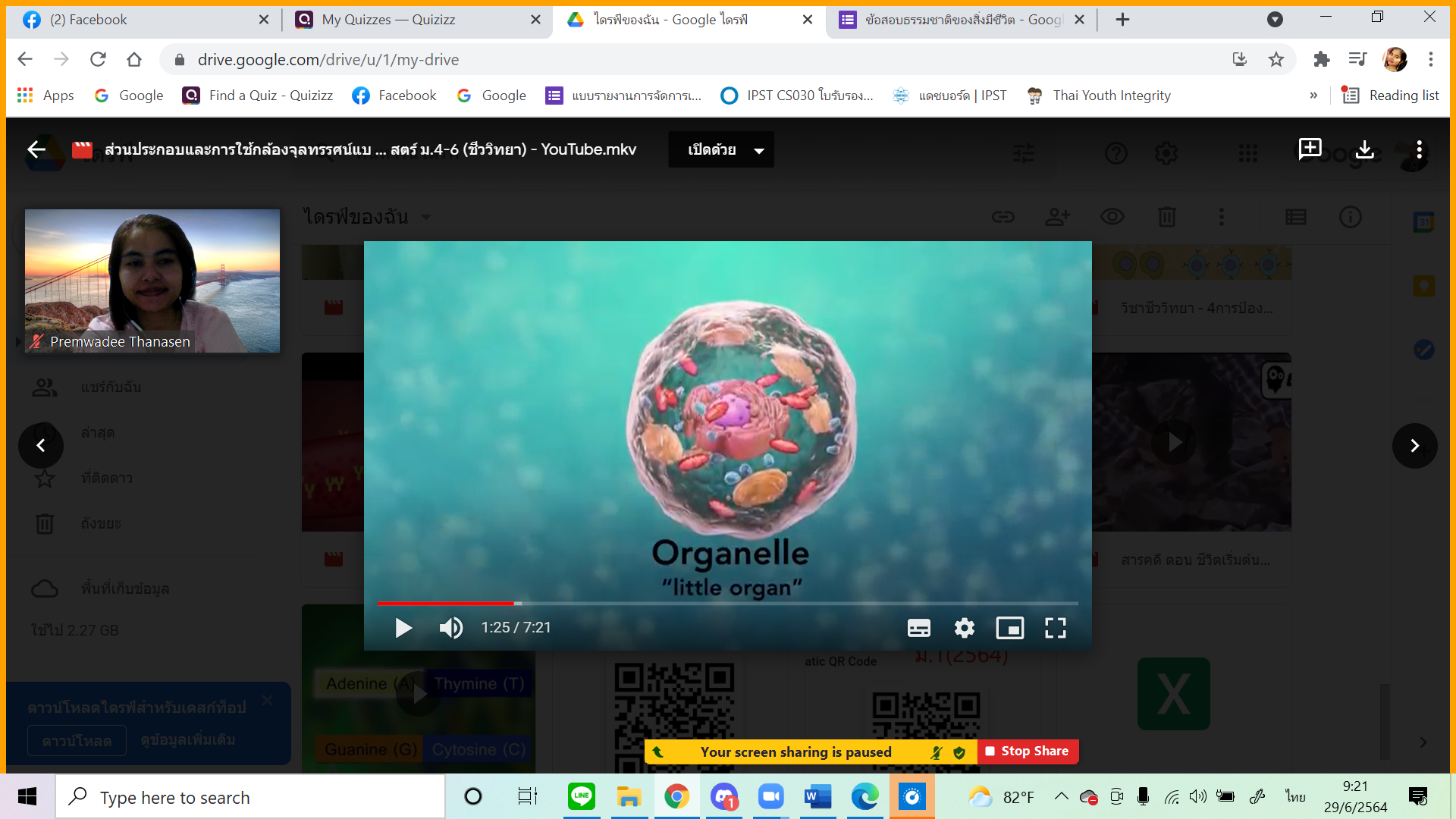
Task: Select แชร์กับฉัน in Drive sidebar
Action: click(x=111, y=388)
